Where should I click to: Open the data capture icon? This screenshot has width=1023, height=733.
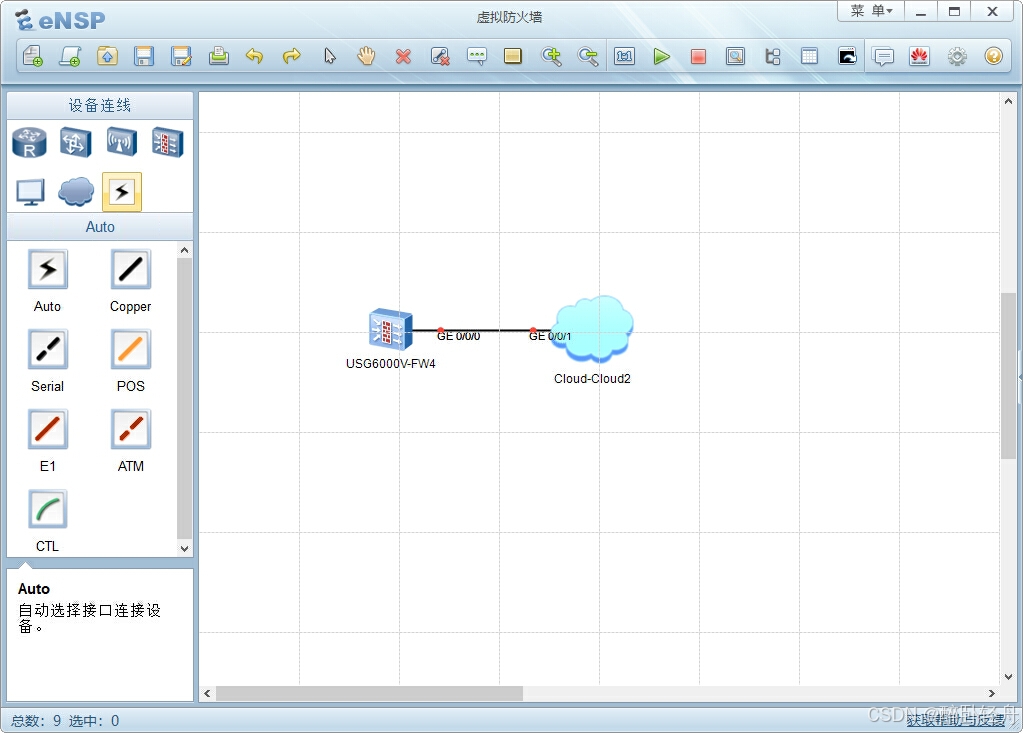pyautogui.click(x=735, y=56)
